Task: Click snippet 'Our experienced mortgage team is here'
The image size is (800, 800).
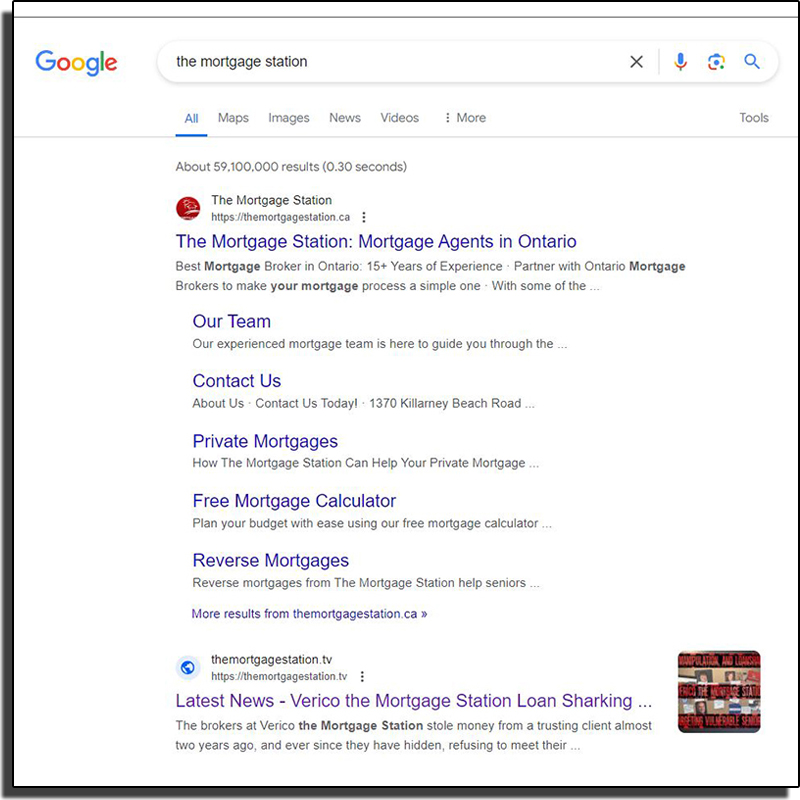Action: pos(380,344)
